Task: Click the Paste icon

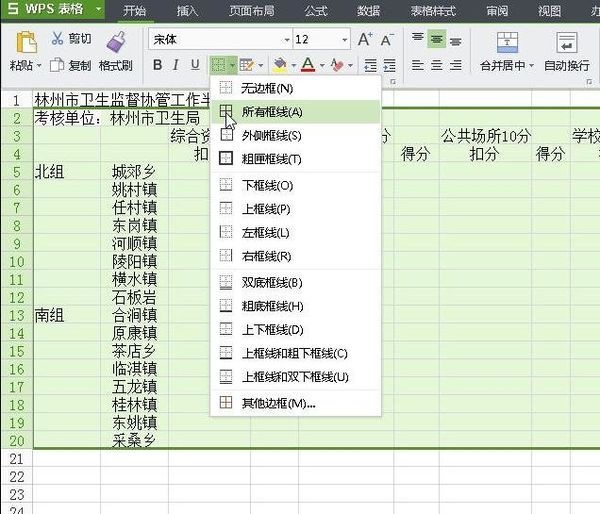Action: (26, 42)
